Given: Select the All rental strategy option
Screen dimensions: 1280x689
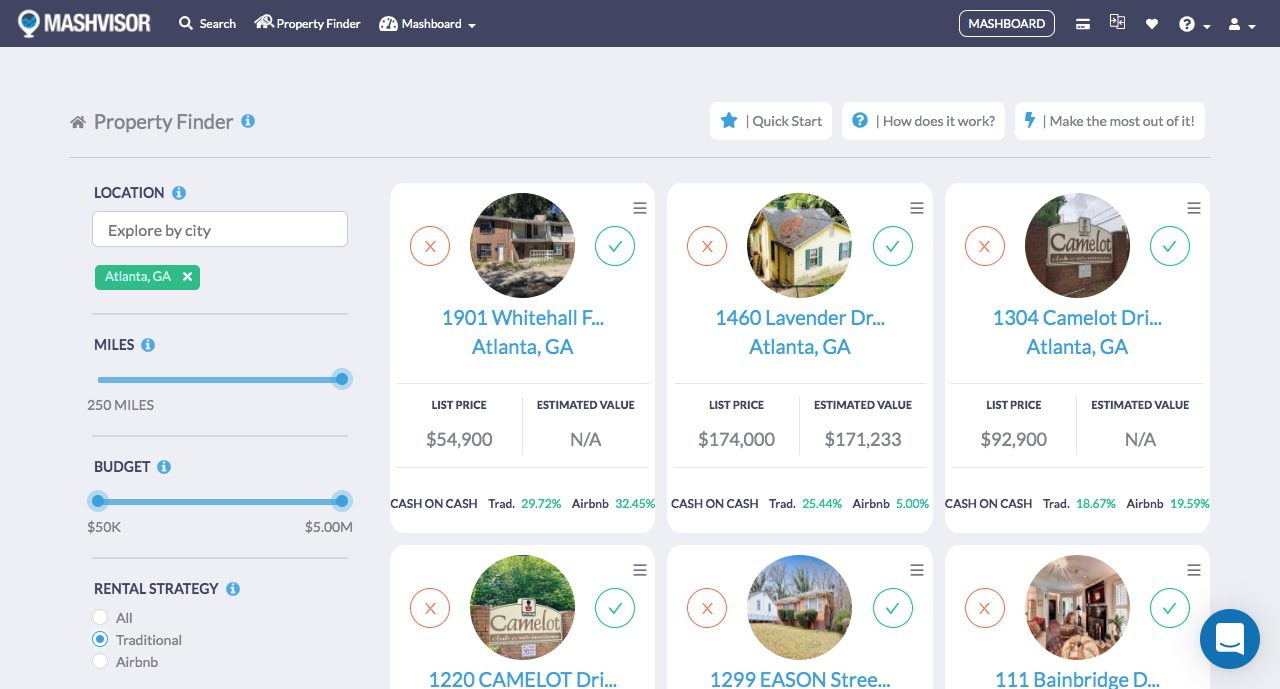Looking at the screenshot, I should pyautogui.click(x=100, y=617).
